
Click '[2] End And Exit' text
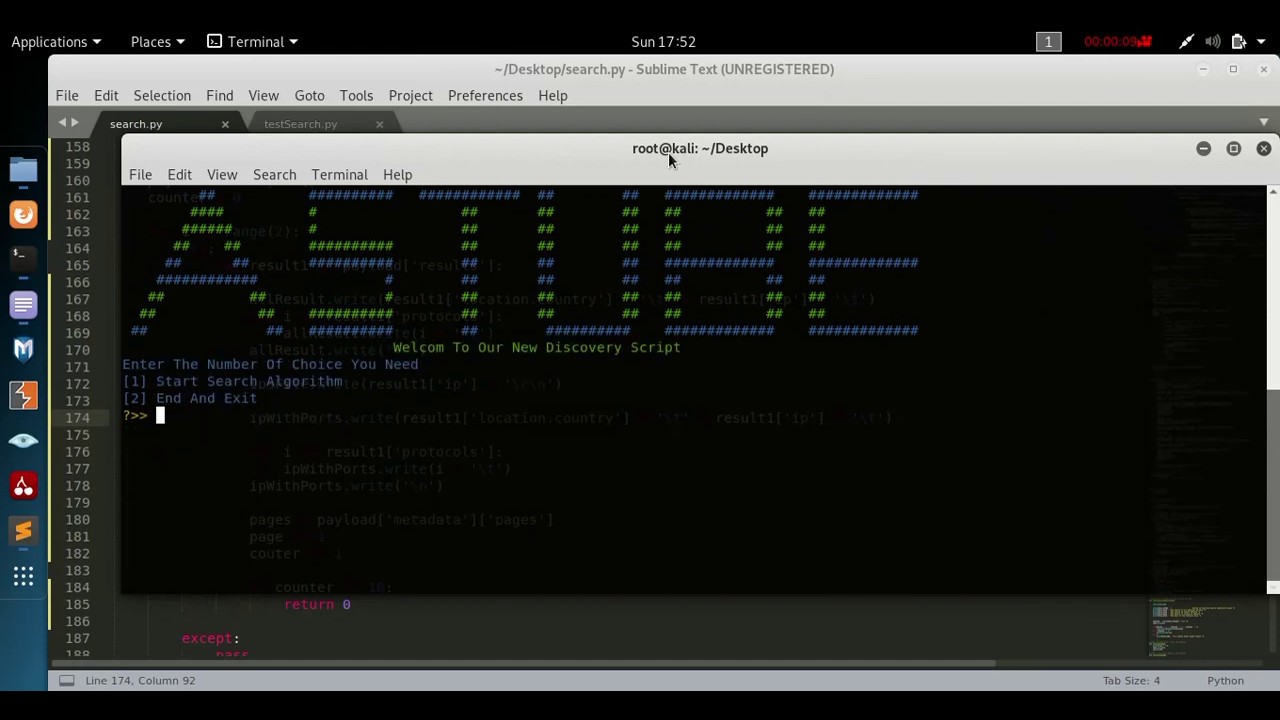190,399
